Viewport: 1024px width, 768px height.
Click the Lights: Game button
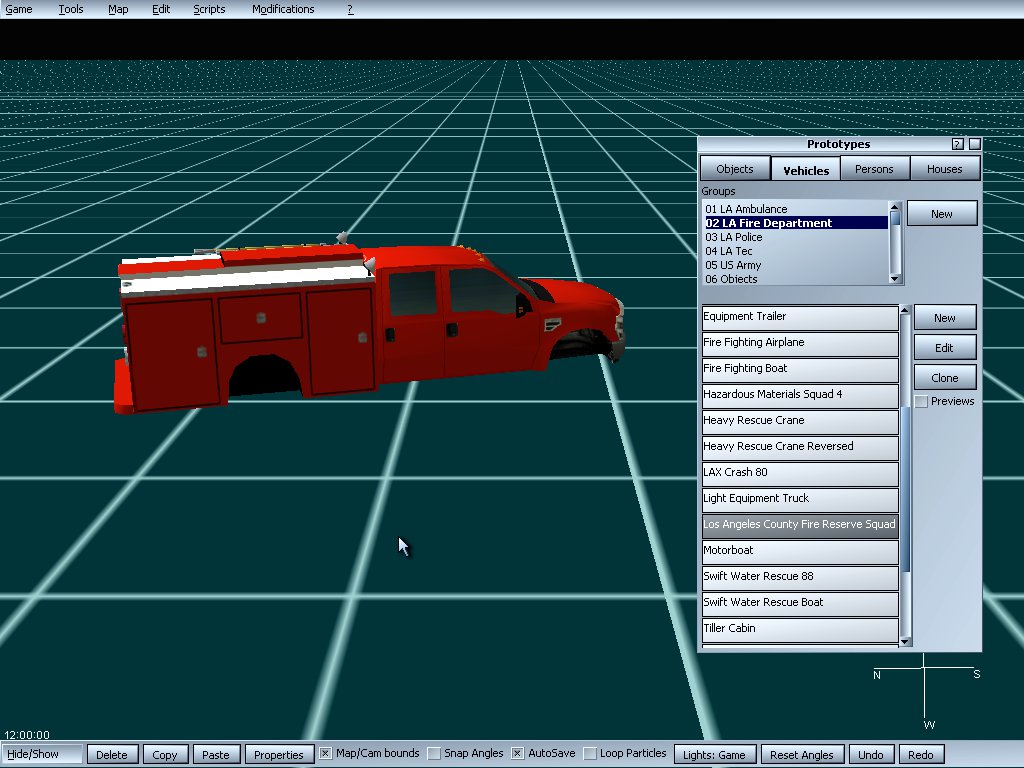tap(714, 755)
